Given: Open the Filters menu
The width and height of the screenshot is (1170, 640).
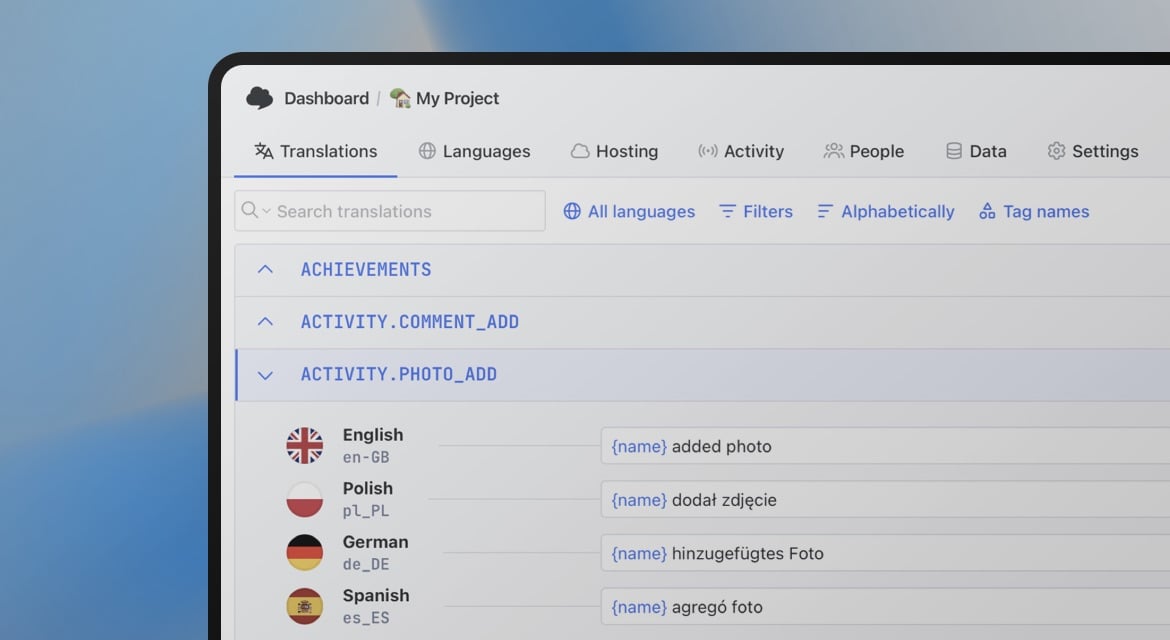Looking at the screenshot, I should pos(756,211).
